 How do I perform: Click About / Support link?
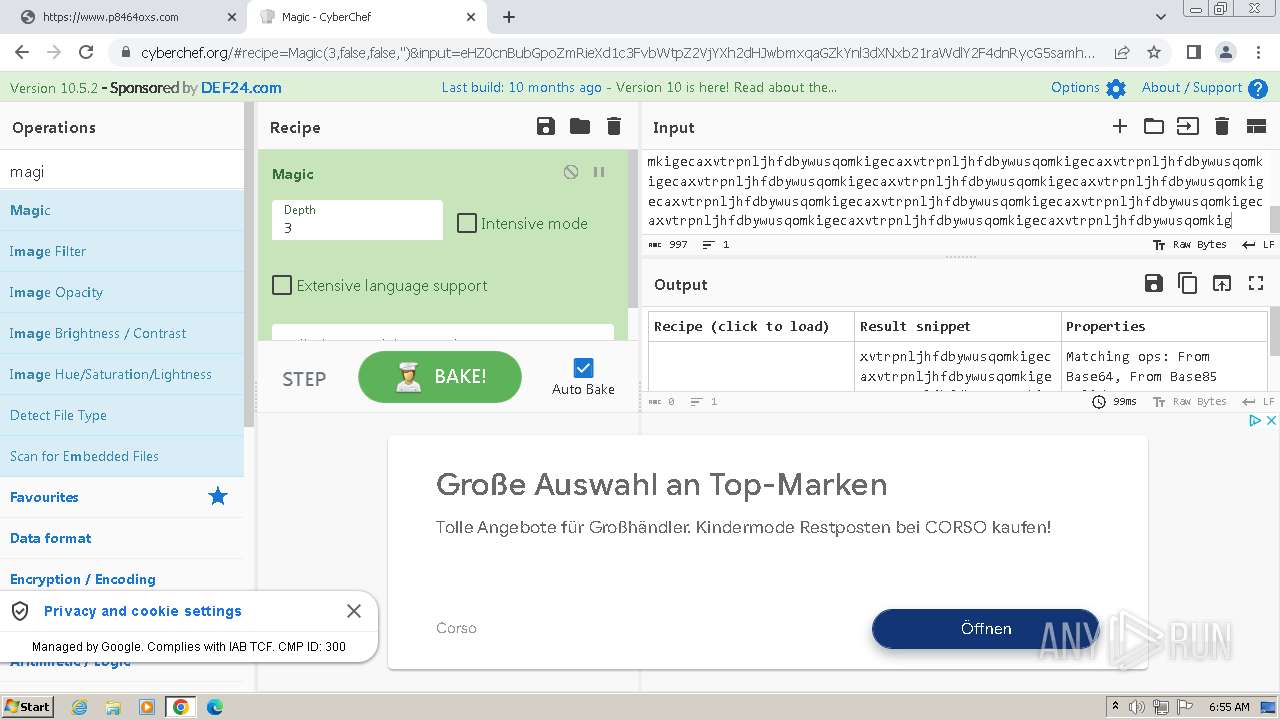point(1192,88)
